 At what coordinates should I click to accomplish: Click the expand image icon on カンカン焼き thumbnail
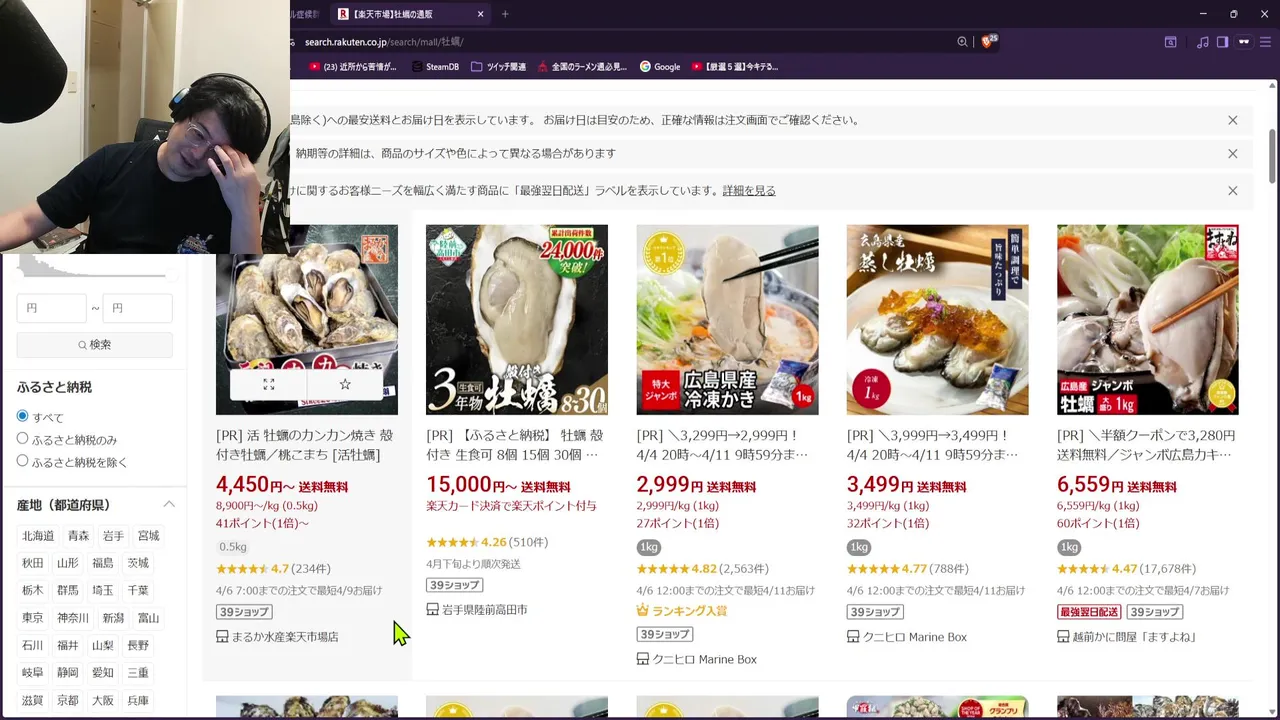[x=268, y=385]
